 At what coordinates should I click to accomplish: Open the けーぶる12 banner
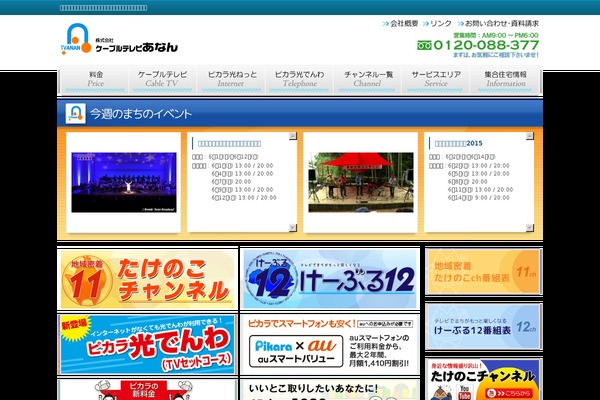pos(329,279)
